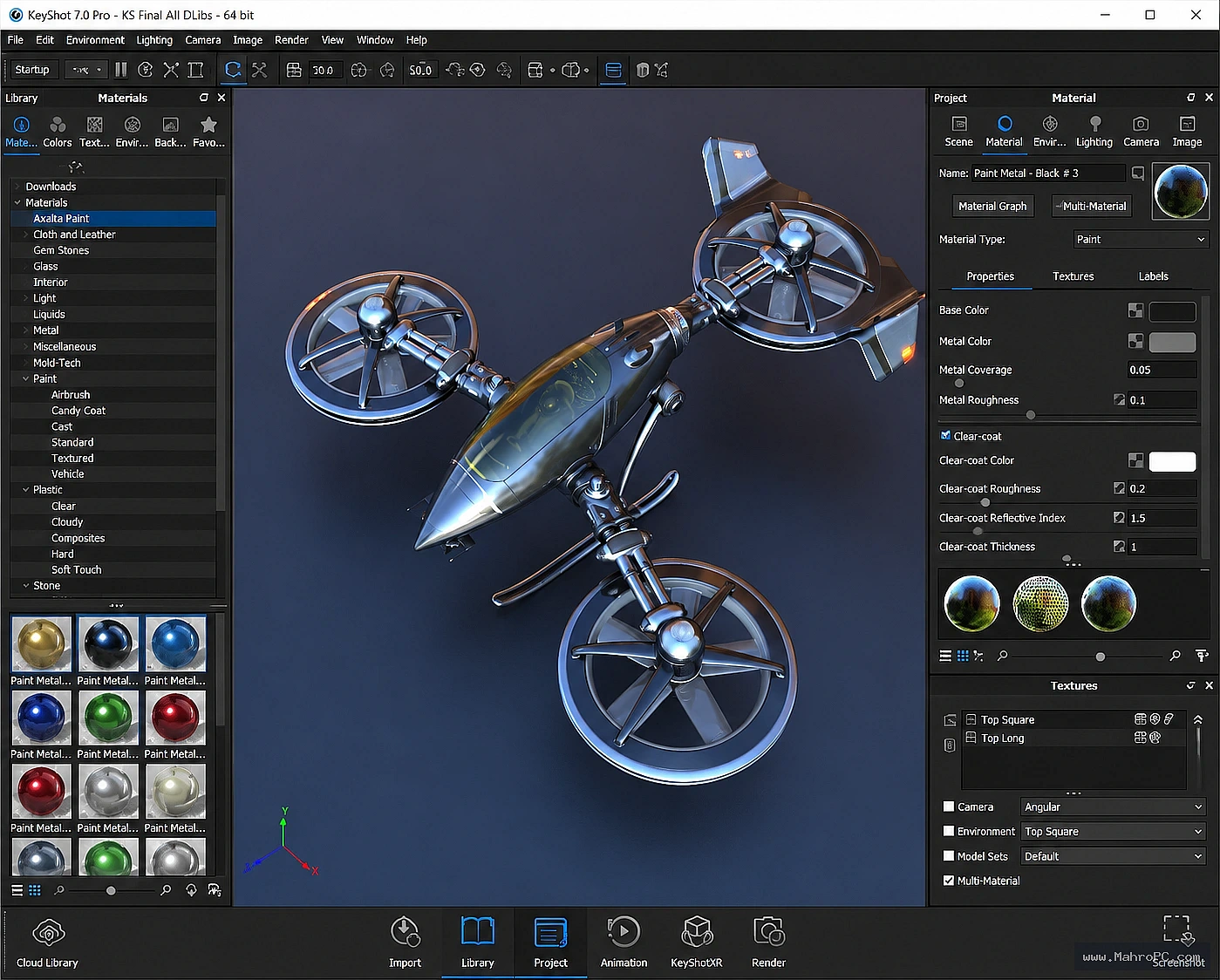
Task: Open the Textures library tab
Action: [94, 132]
